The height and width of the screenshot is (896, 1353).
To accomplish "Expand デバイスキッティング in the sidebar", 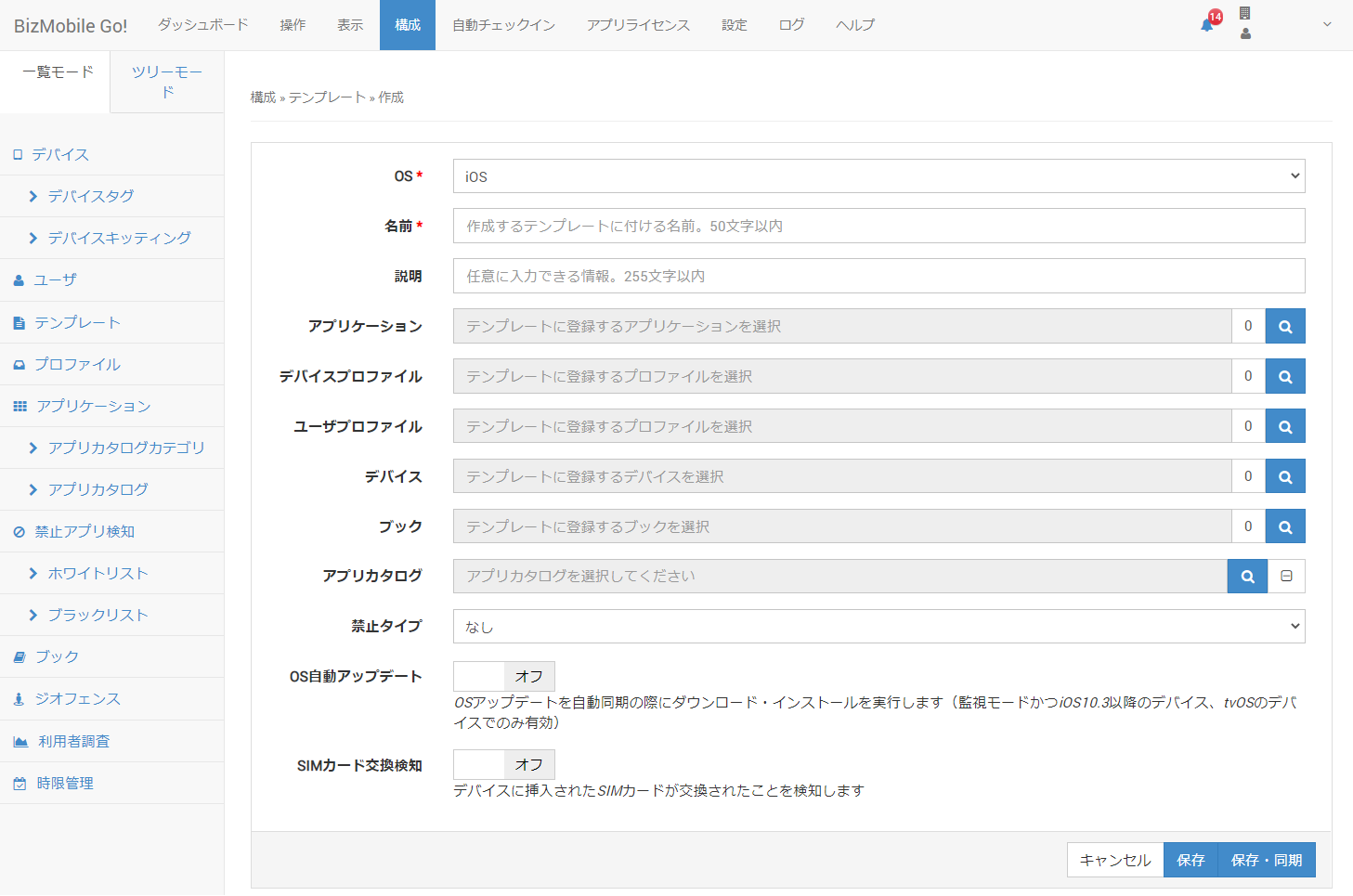I will click(x=119, y=238).
